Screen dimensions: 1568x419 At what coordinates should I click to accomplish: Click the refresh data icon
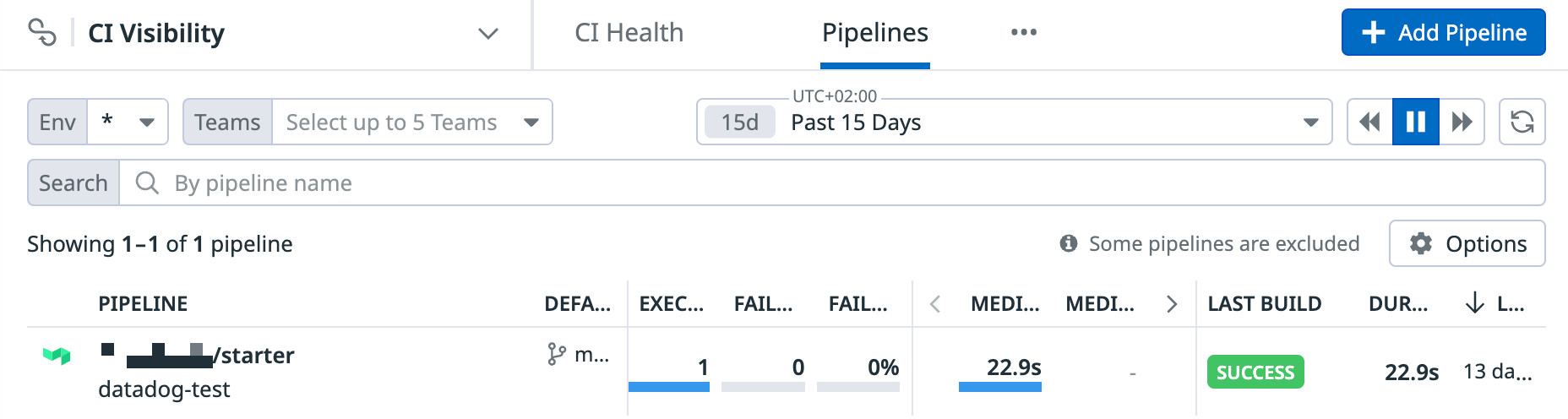(1522, 122)
